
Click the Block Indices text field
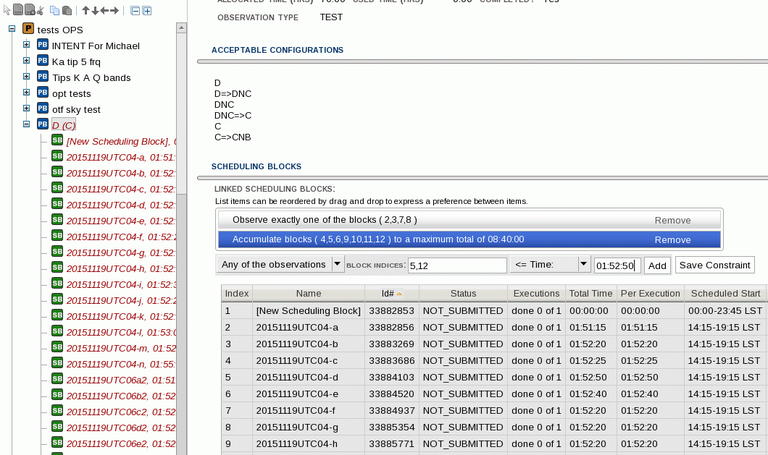[456, 265]
